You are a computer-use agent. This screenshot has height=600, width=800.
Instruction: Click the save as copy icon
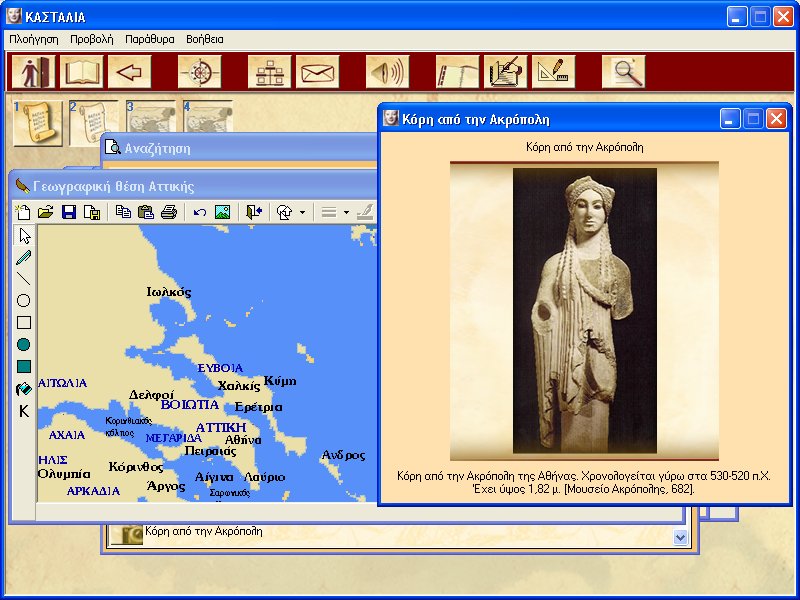[x=92, y=212]
